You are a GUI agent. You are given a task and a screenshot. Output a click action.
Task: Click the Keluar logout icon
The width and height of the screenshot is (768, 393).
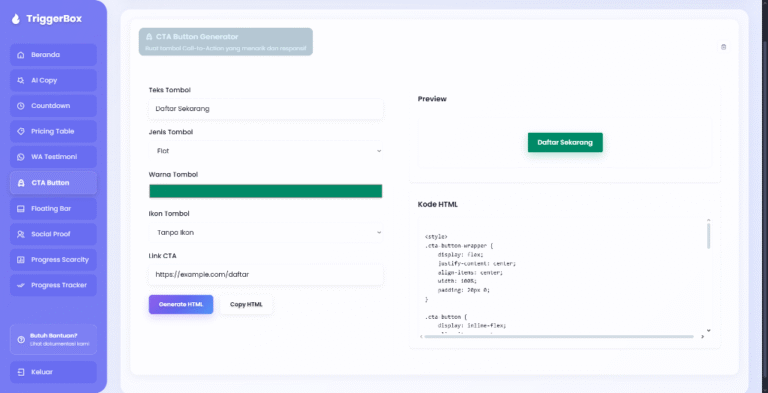point(21,372)
